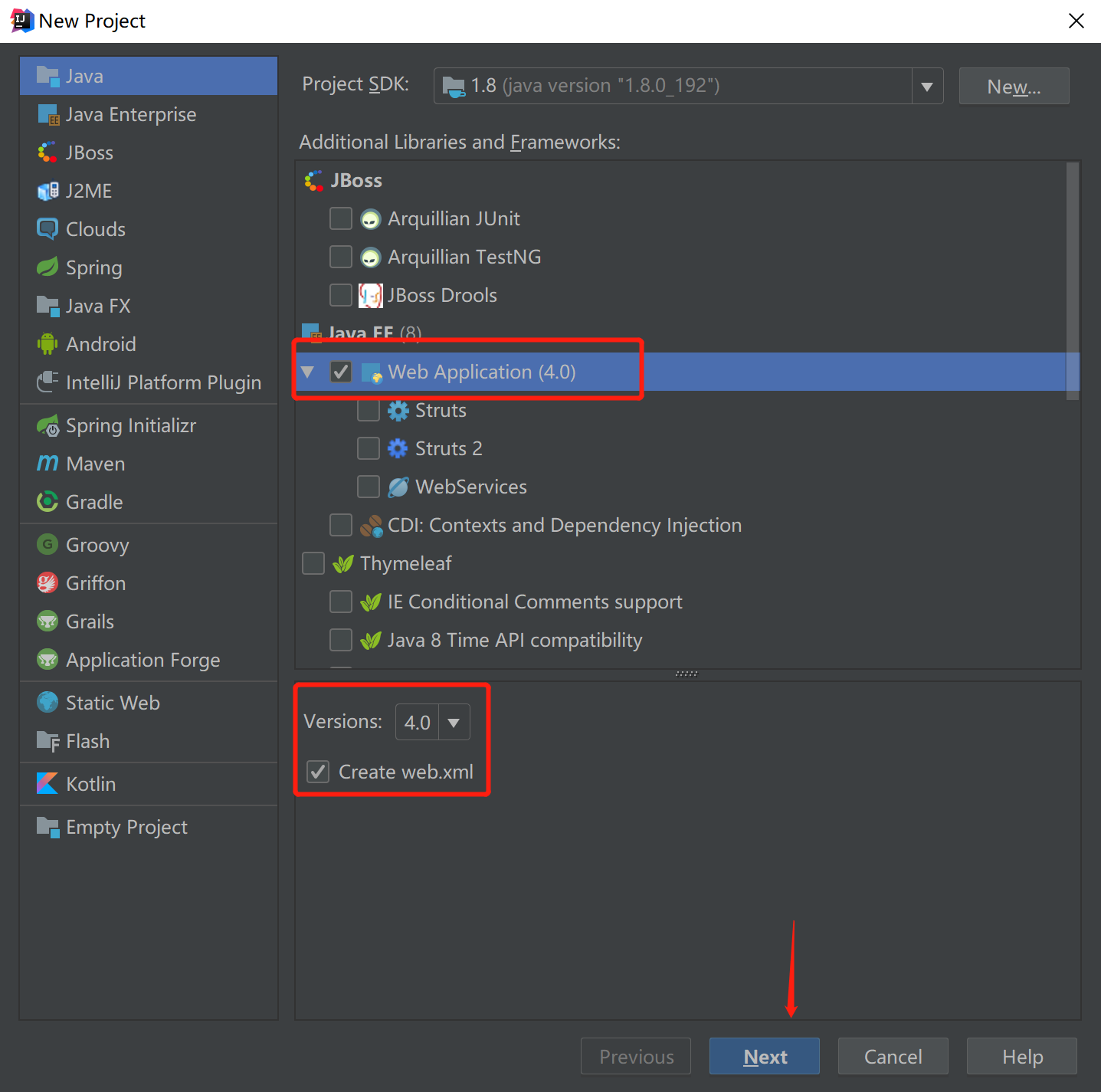Click the Next button
The image size is (1101, 1092).
pyautogui.click(x=764, y=1057)
